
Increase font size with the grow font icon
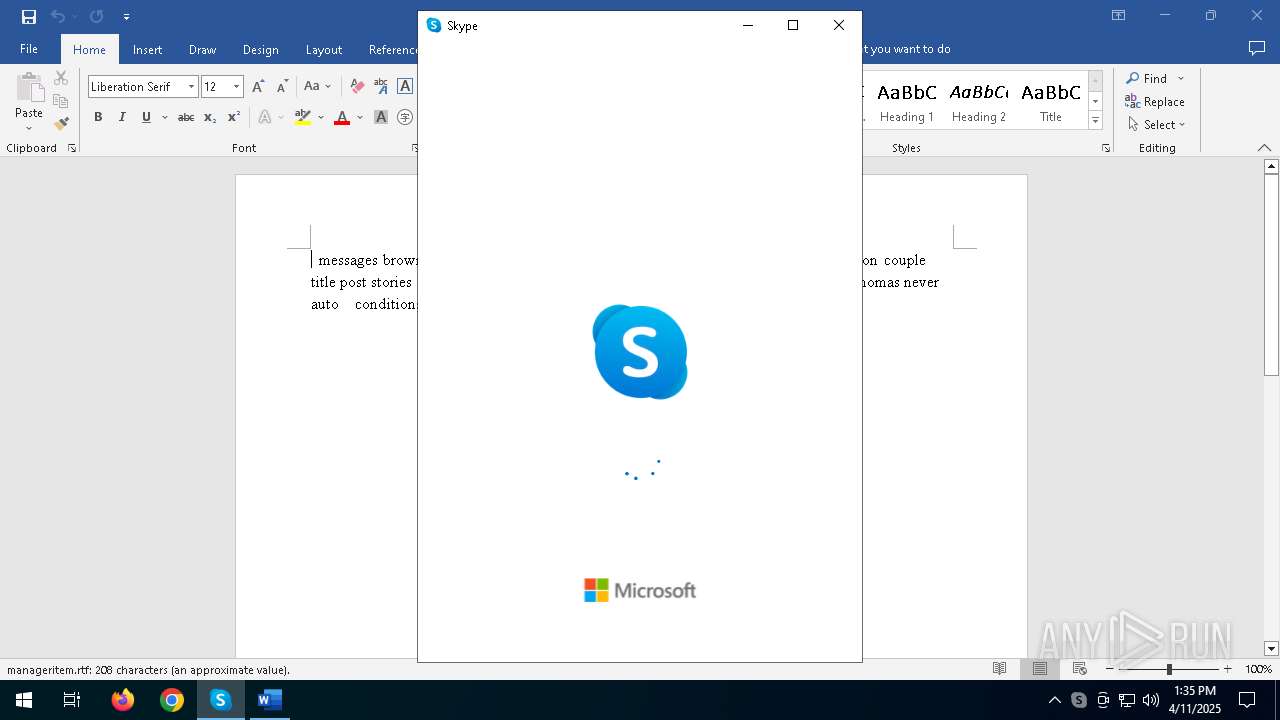tap(258, 87)
